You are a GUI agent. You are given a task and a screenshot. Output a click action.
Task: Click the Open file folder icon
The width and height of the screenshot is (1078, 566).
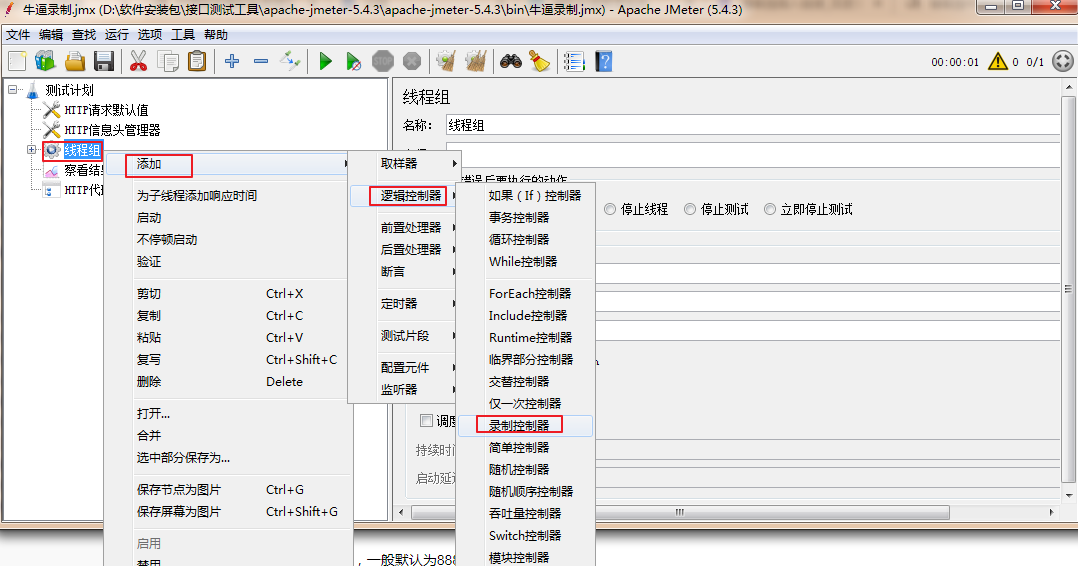pos(75,62)
